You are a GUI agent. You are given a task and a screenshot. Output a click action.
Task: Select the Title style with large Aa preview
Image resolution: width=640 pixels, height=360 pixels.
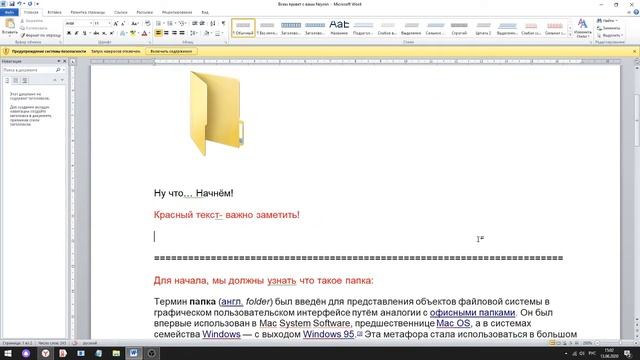(x=339, y=28)
